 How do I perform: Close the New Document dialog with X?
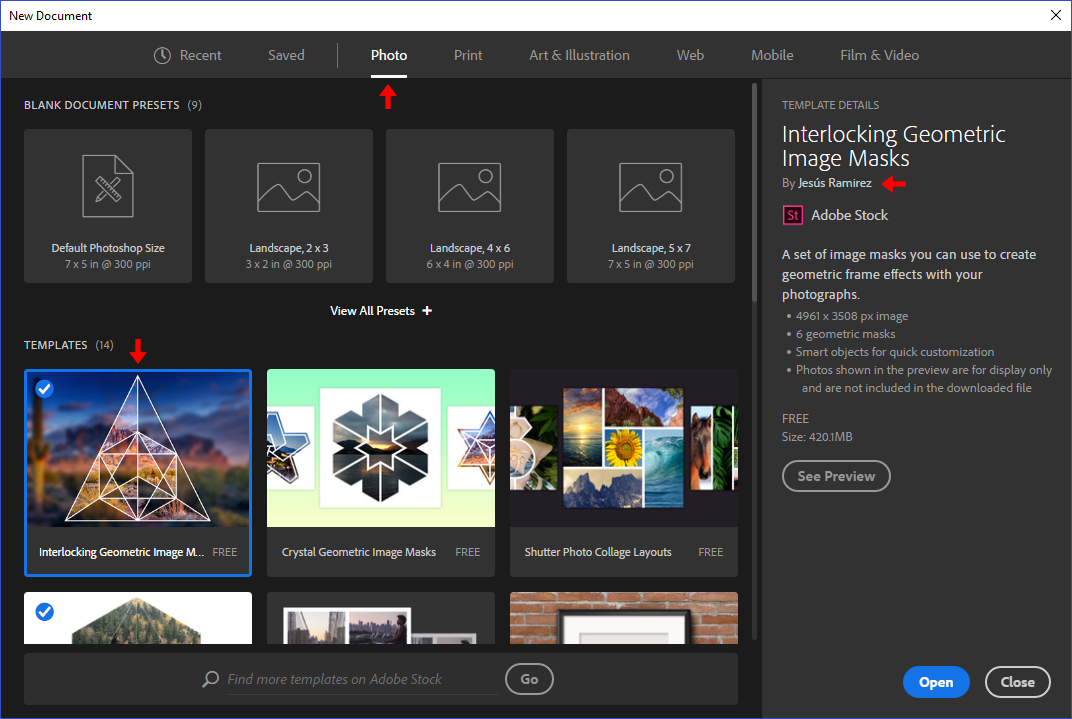tap(1056, 16)
